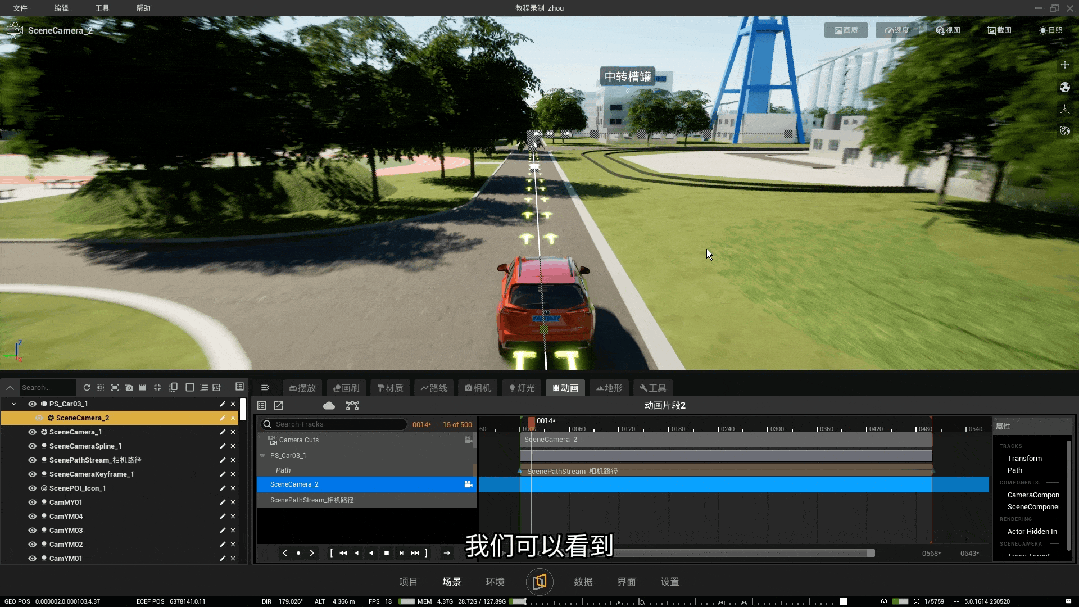Viewport: 1079px width, 607px height.
Task: Collapse PS_Car03_1 track in sequencer list
Action: click(x=262, y=456)
